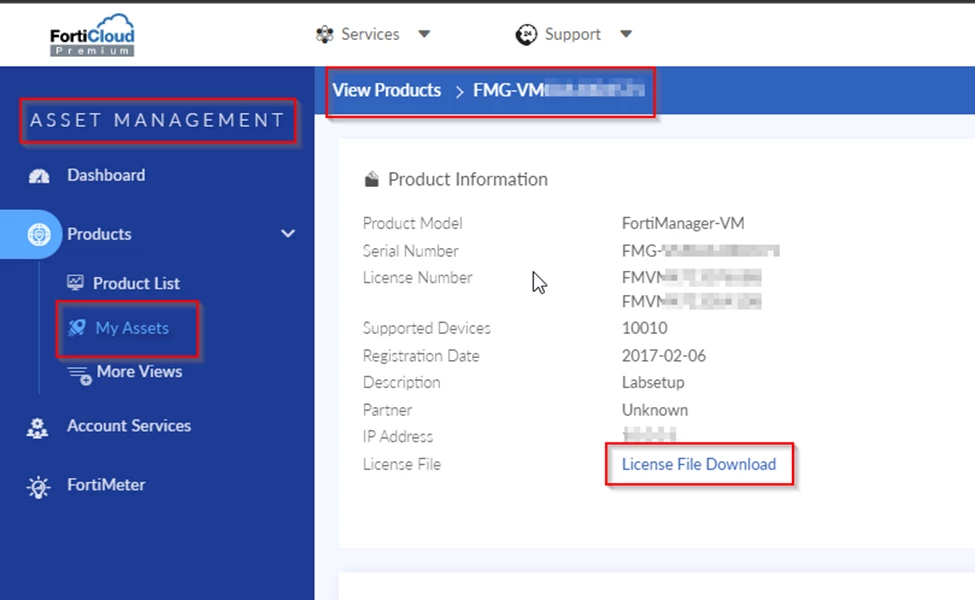Open Product List submenu item

(x=136, y=284)
